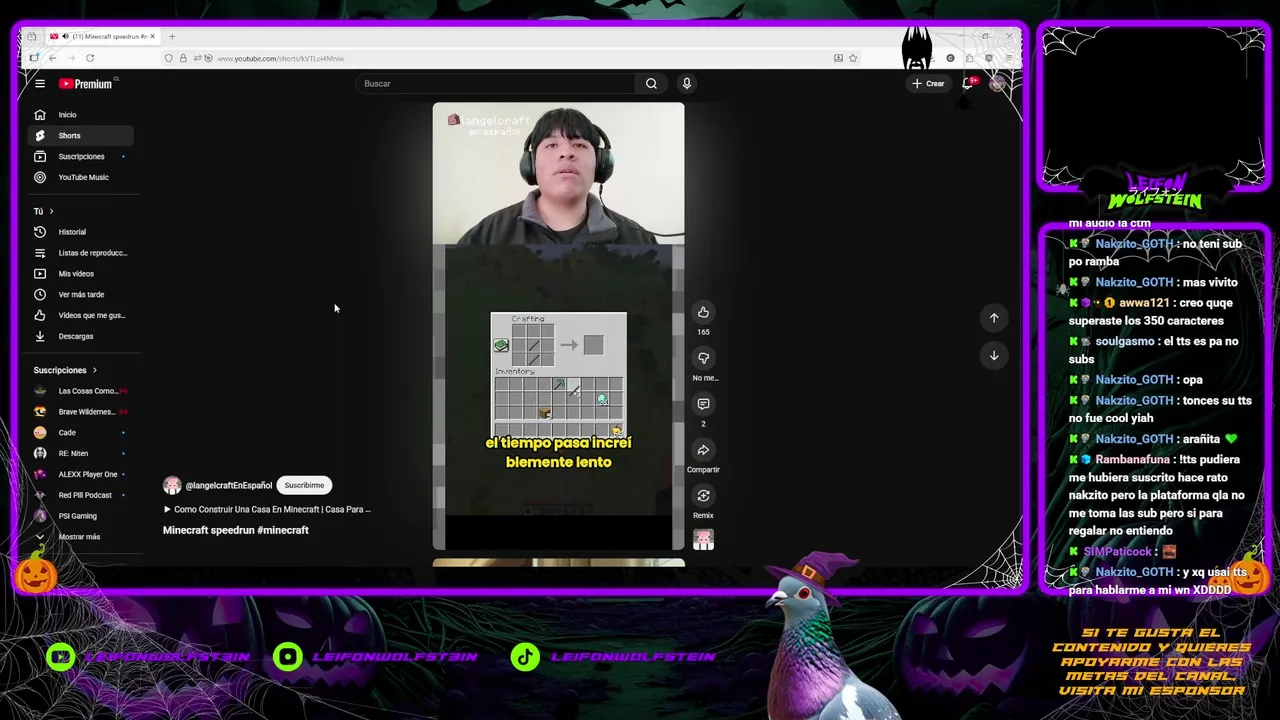Image resolution: width=1280 pixels, height=720 pixels.
Task: Open ALEXX Player One channel
Action: pyautogui.click(x=79, y=475)
